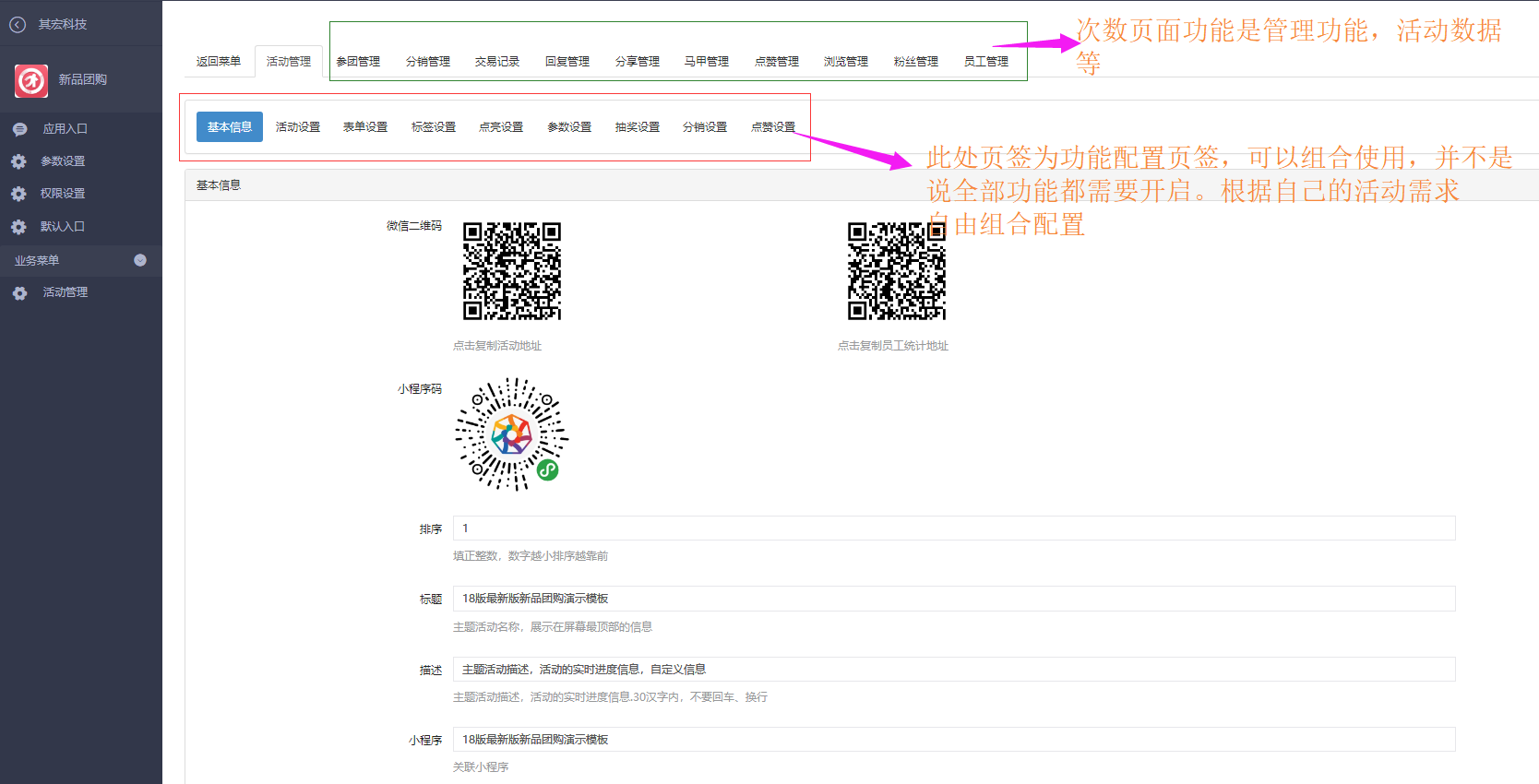Click the gear icon beside 默认入口
The height and width of the screenshot is (784, 1539).
18,227
